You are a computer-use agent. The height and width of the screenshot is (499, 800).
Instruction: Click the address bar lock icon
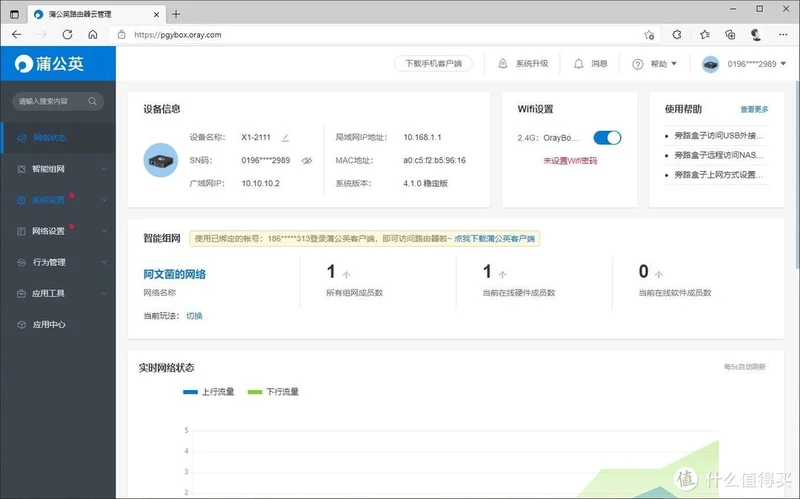(121, 35)
